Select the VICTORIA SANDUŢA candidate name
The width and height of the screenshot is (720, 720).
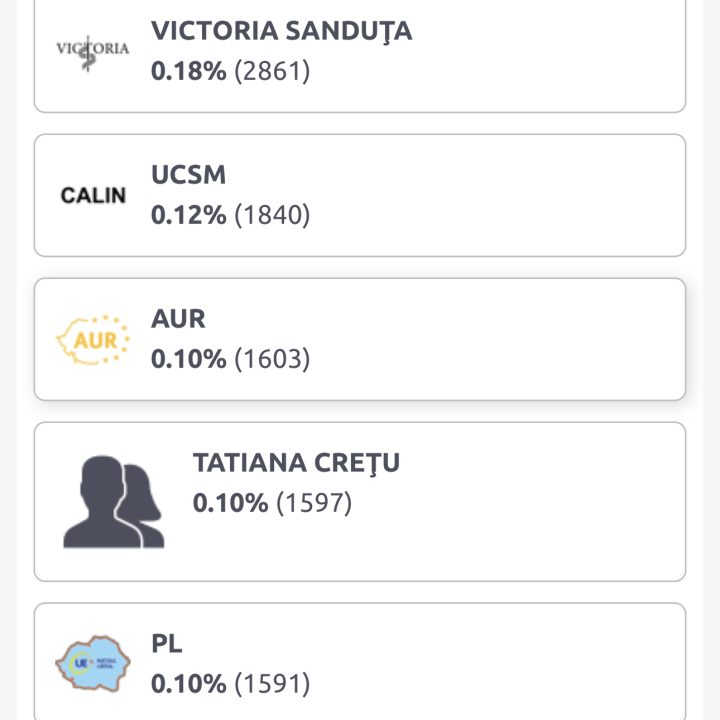coord(281,31)
